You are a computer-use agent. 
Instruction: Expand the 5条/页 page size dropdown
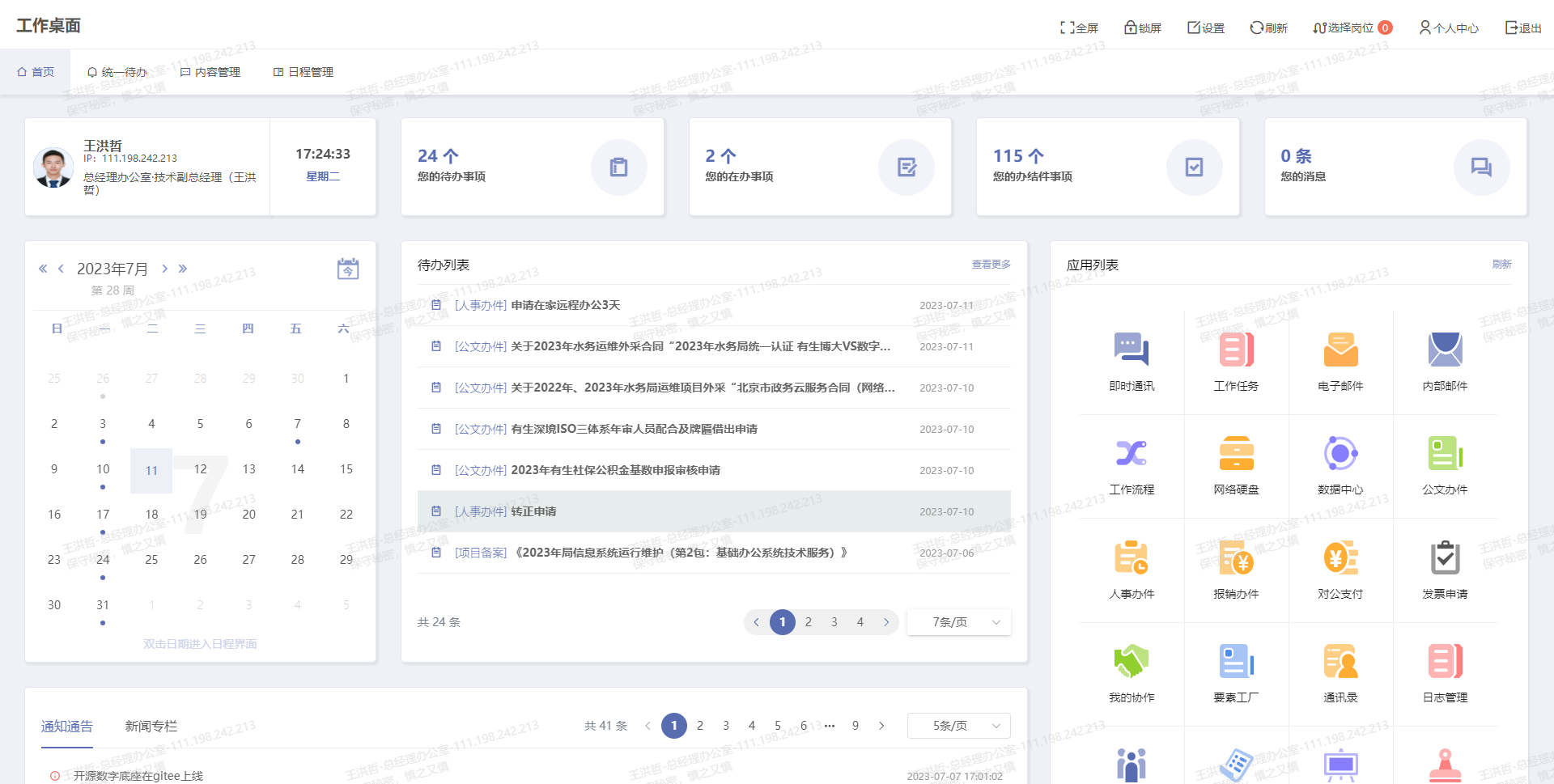pos(959,726)
